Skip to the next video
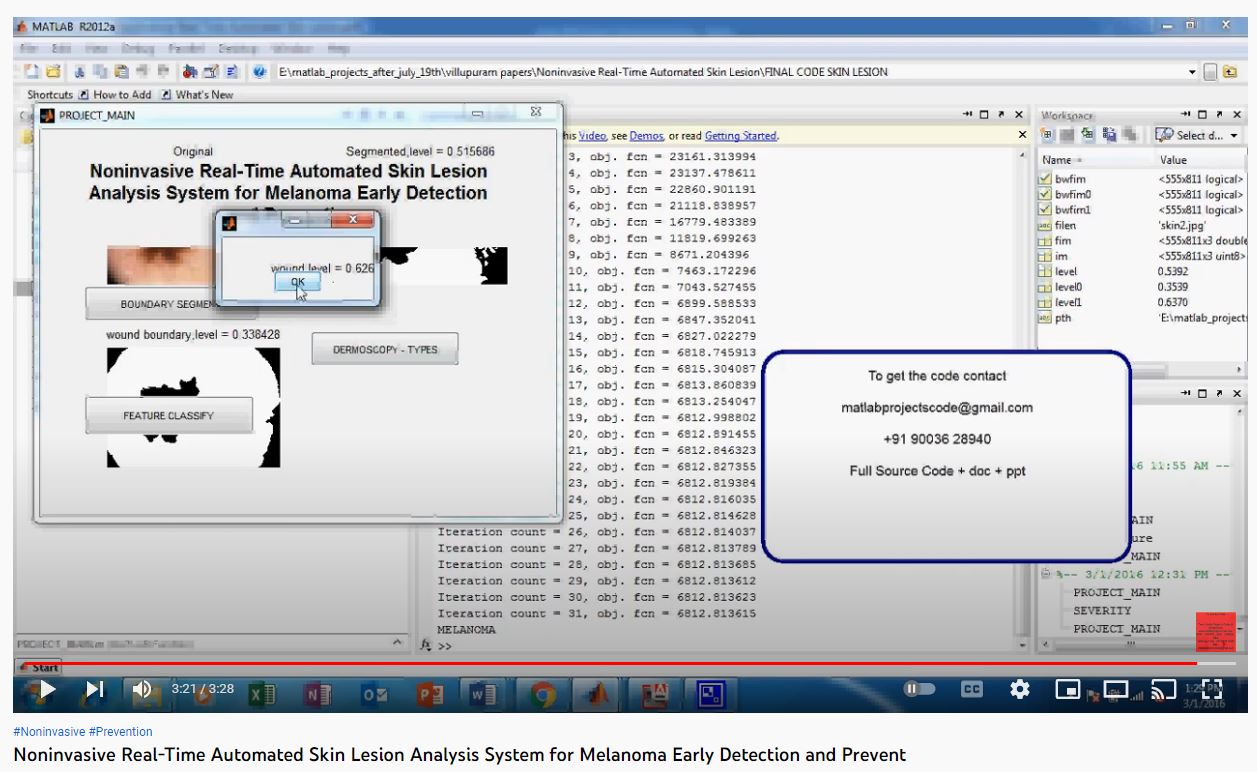 point(94,689)
